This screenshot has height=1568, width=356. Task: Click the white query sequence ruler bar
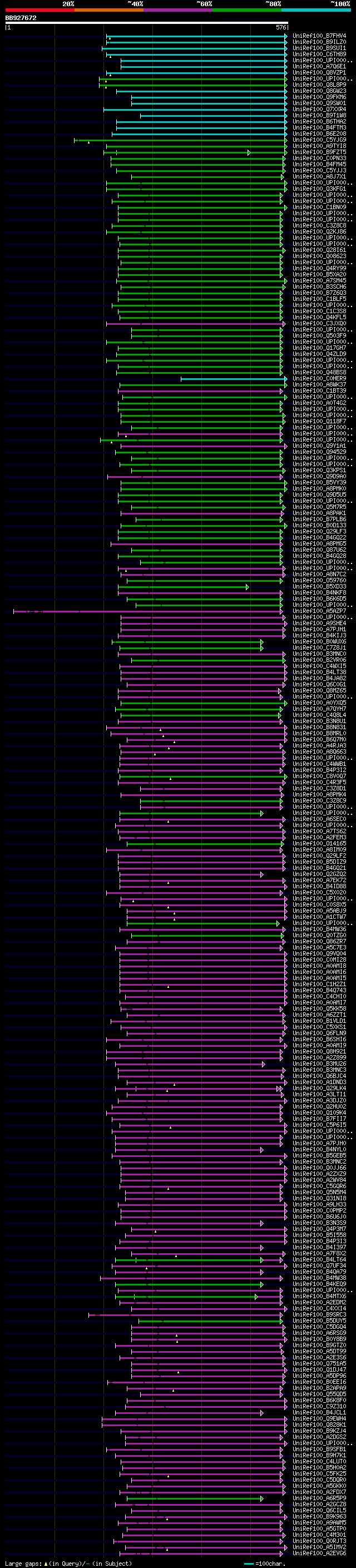coord(147,23)
